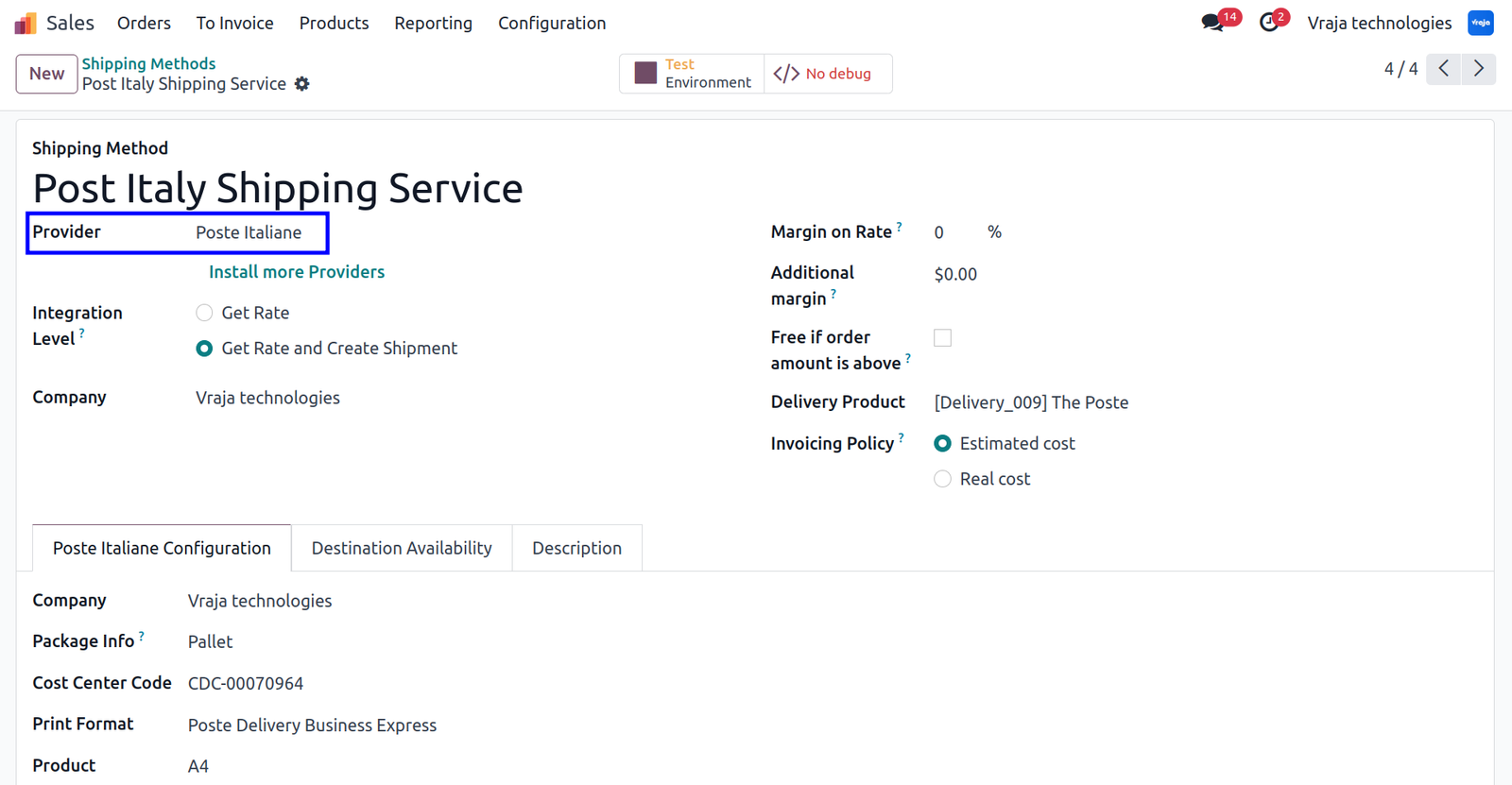Go to previous record arrow
Image resolution: width=1512 pixels, height=785 pixels.
point(1444,69)
